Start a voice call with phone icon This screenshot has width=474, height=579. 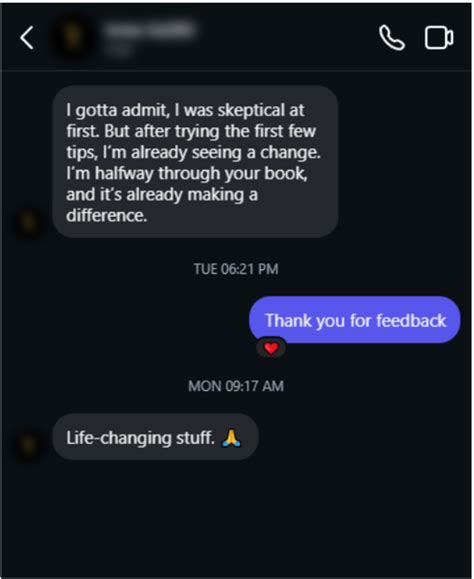pos(392,37)
